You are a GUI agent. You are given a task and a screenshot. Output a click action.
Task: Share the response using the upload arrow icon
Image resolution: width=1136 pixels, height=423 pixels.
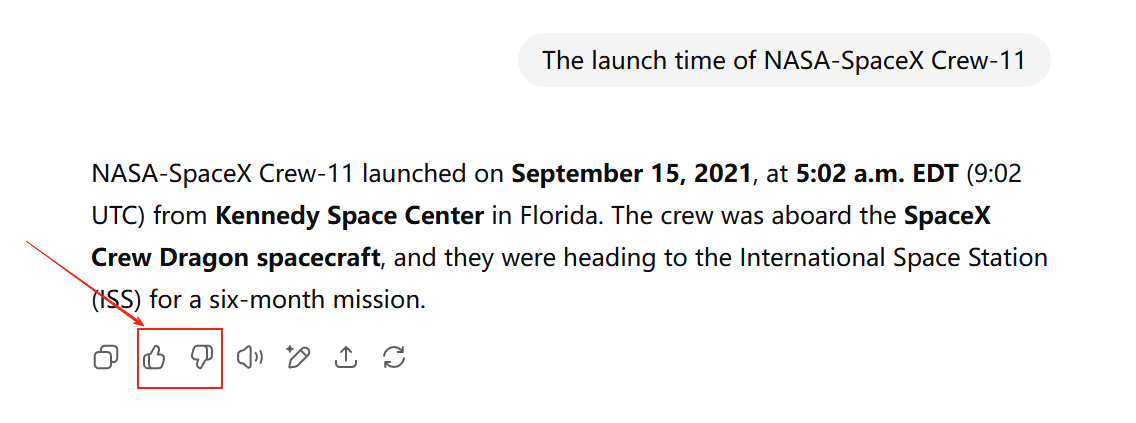click(345, 357)
